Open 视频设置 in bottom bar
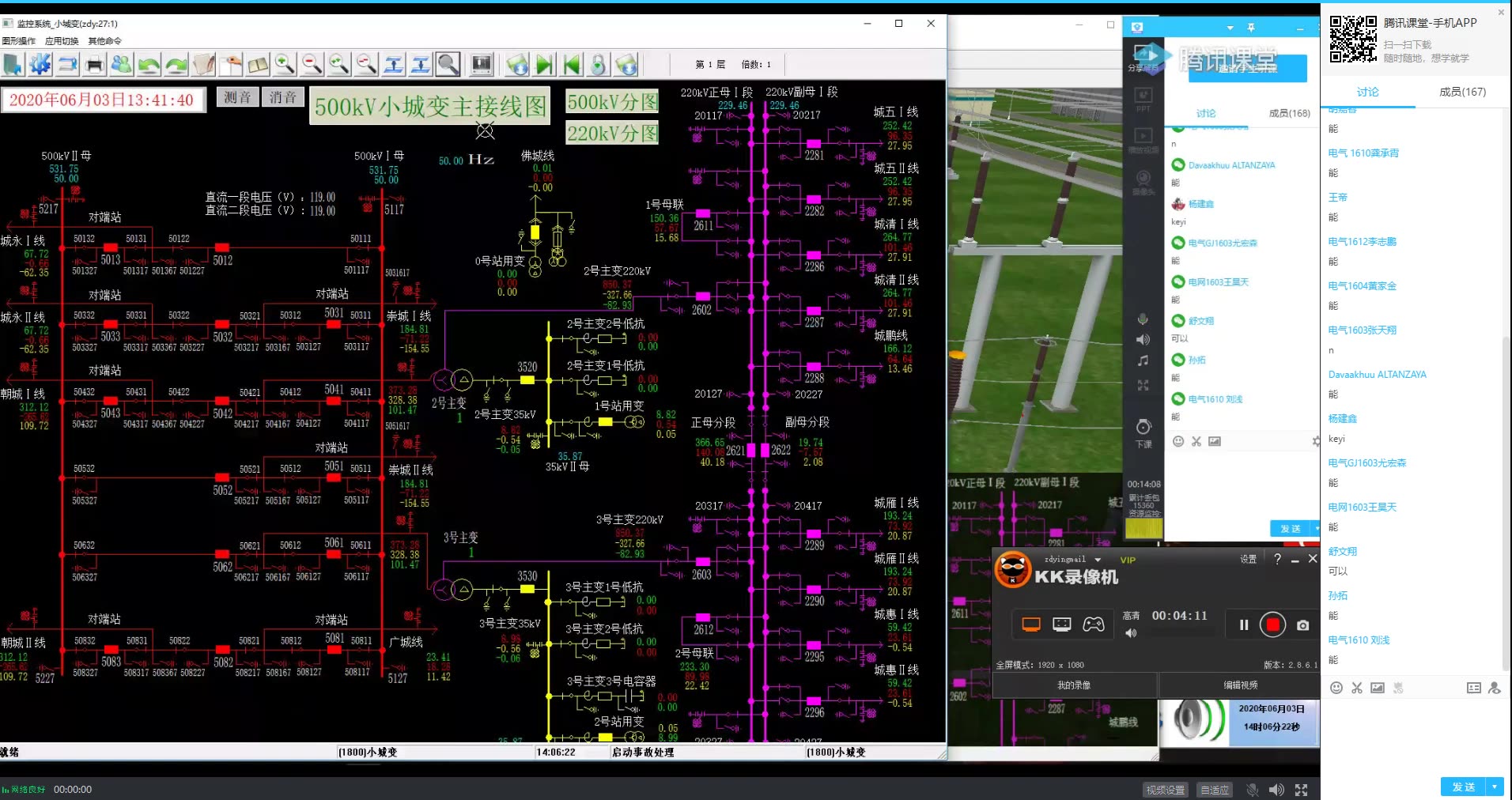This screenshot has width=1512, height=800. click(1166, 790)
